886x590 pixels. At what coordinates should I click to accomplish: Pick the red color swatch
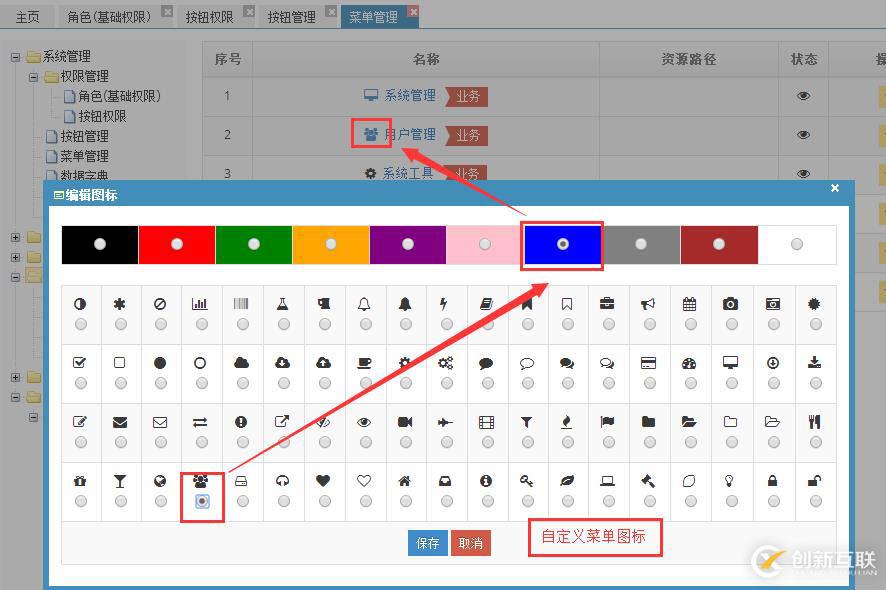(x=177, y=244)
